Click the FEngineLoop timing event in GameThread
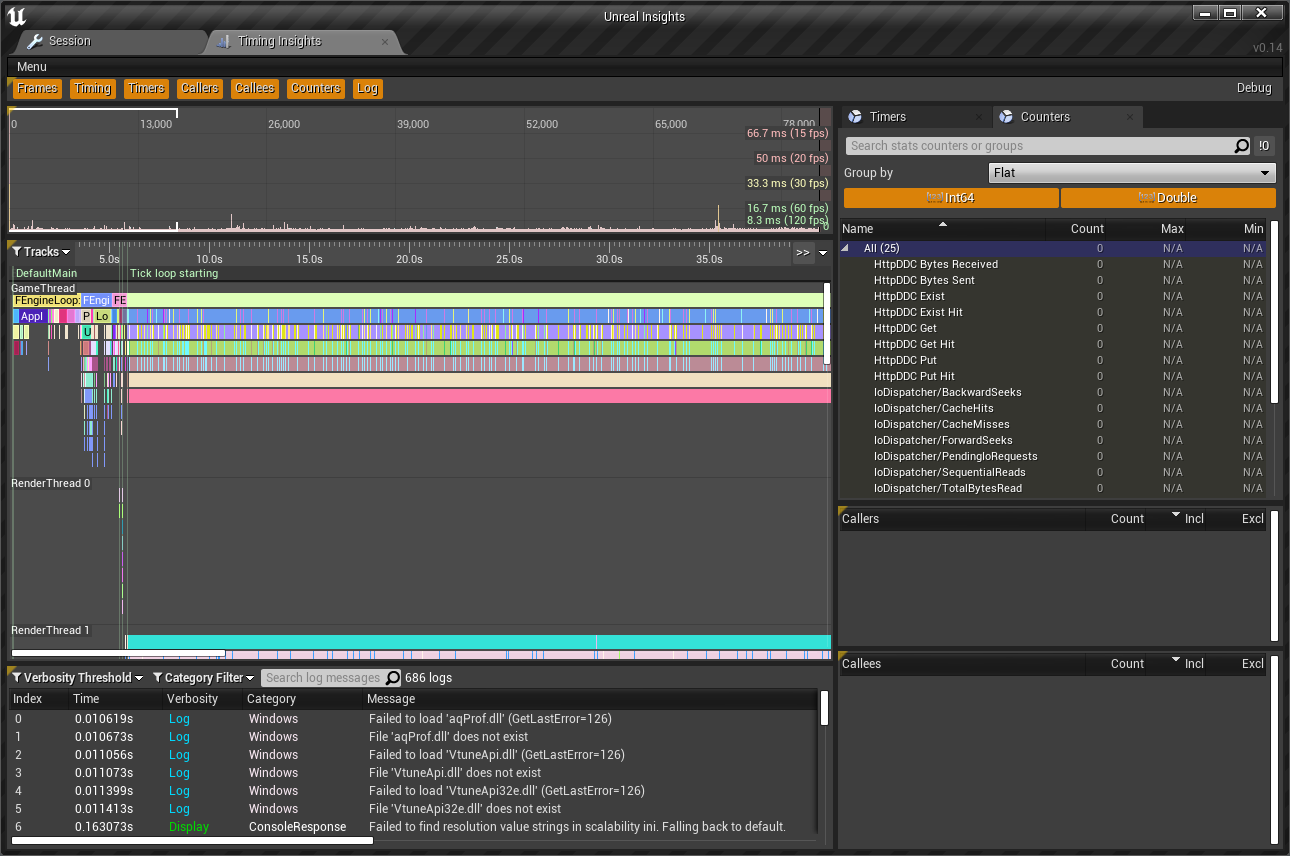 46,300
